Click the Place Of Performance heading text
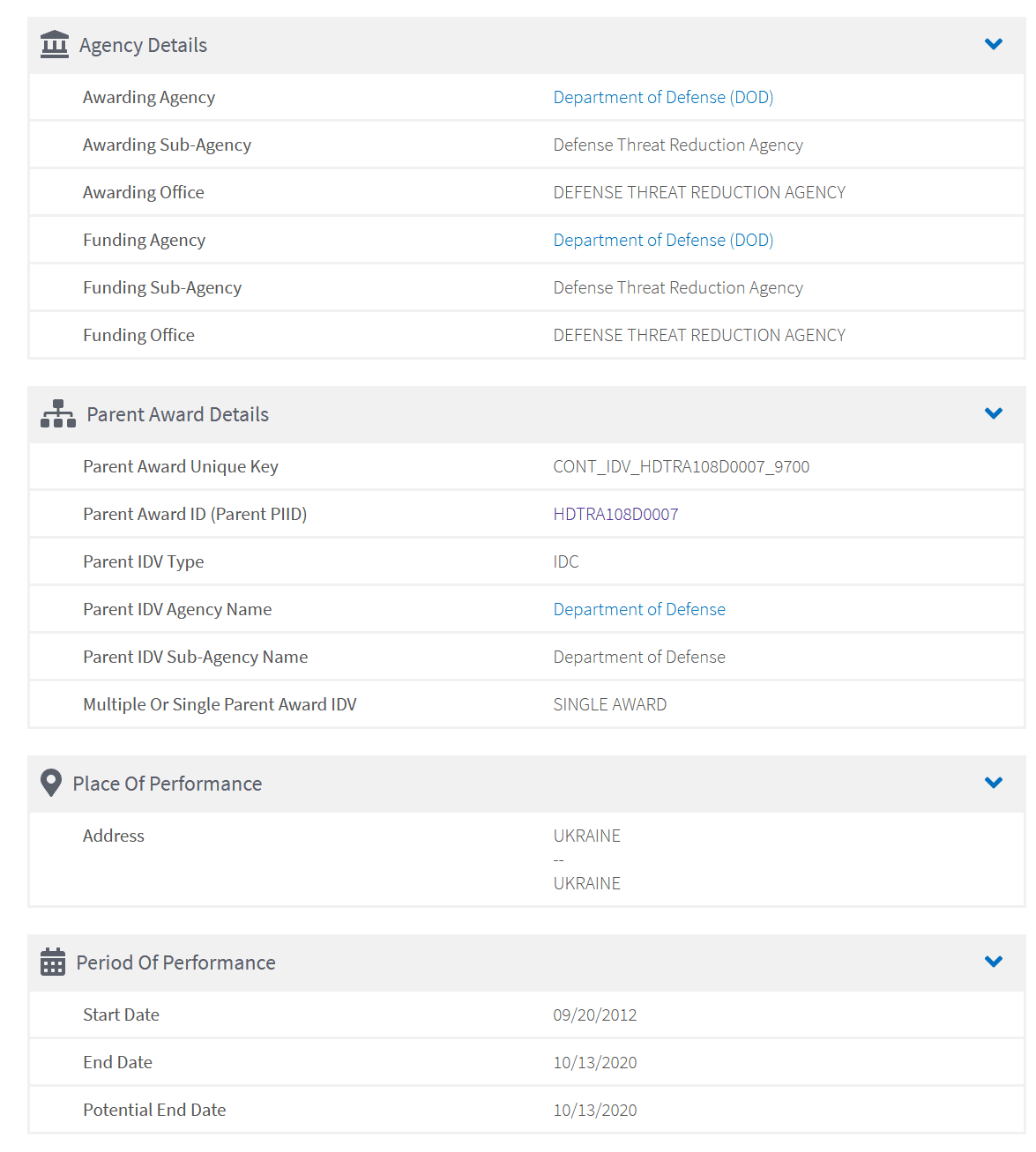Viewport: 1036px width, 1152px height. (167, 784)
